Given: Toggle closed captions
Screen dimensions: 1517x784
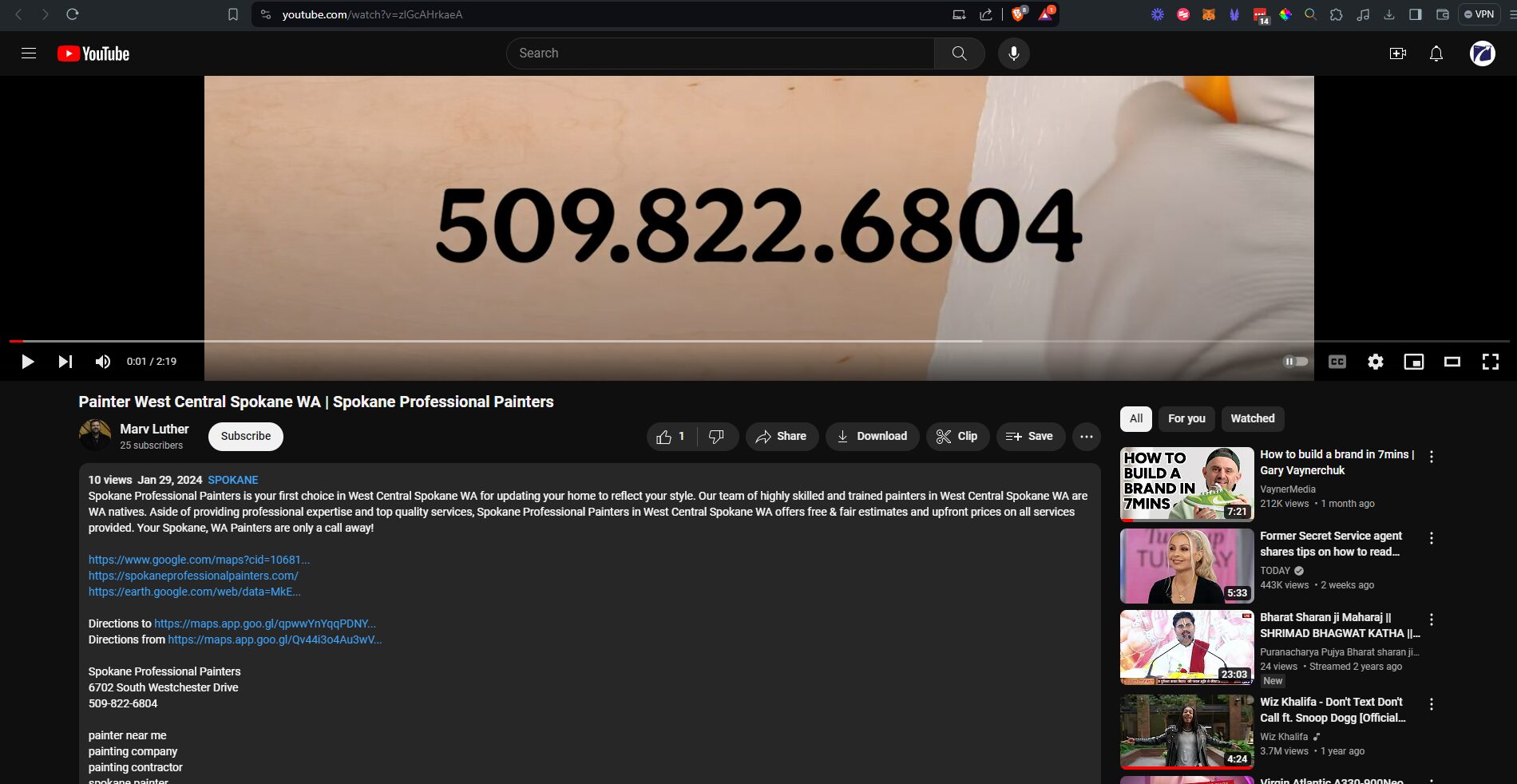Looking at the screenshot, I should (1337, 362).
